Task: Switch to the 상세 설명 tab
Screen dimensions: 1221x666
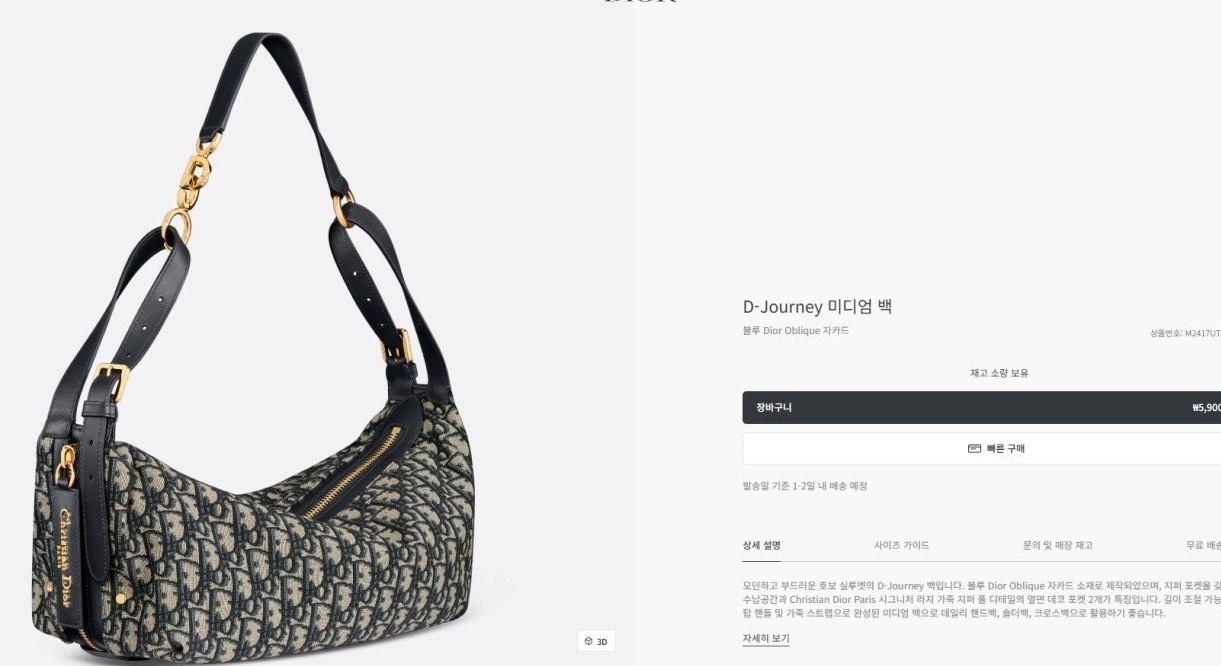Action: pyautogui.click(x=761, y=545)
